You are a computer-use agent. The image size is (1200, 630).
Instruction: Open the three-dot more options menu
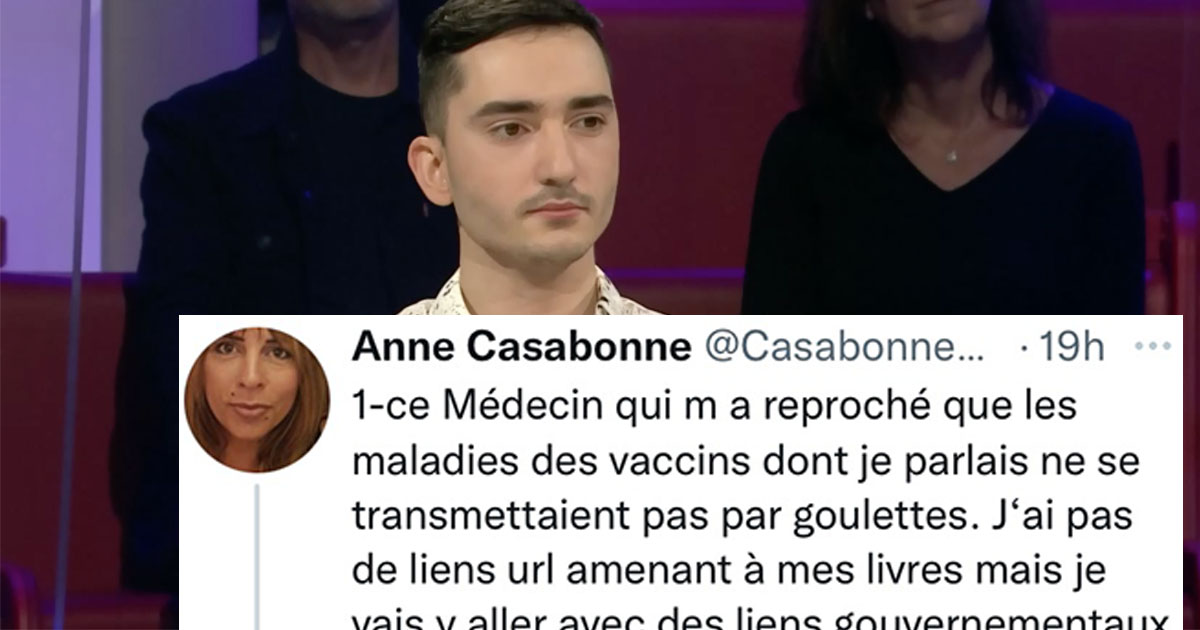point(1157,347)
